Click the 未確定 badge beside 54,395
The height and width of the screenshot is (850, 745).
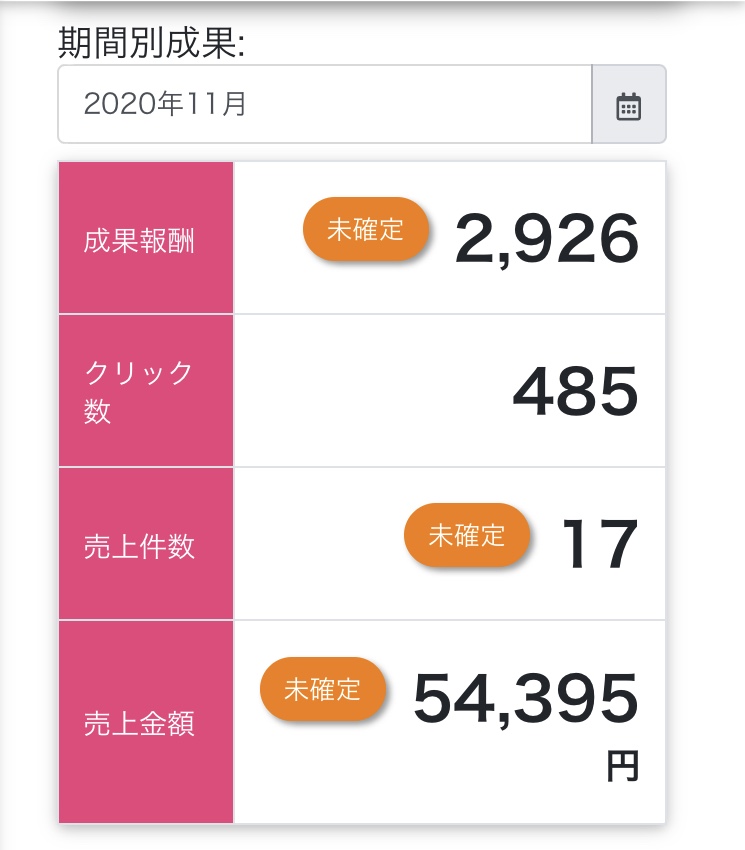[323, 689]
